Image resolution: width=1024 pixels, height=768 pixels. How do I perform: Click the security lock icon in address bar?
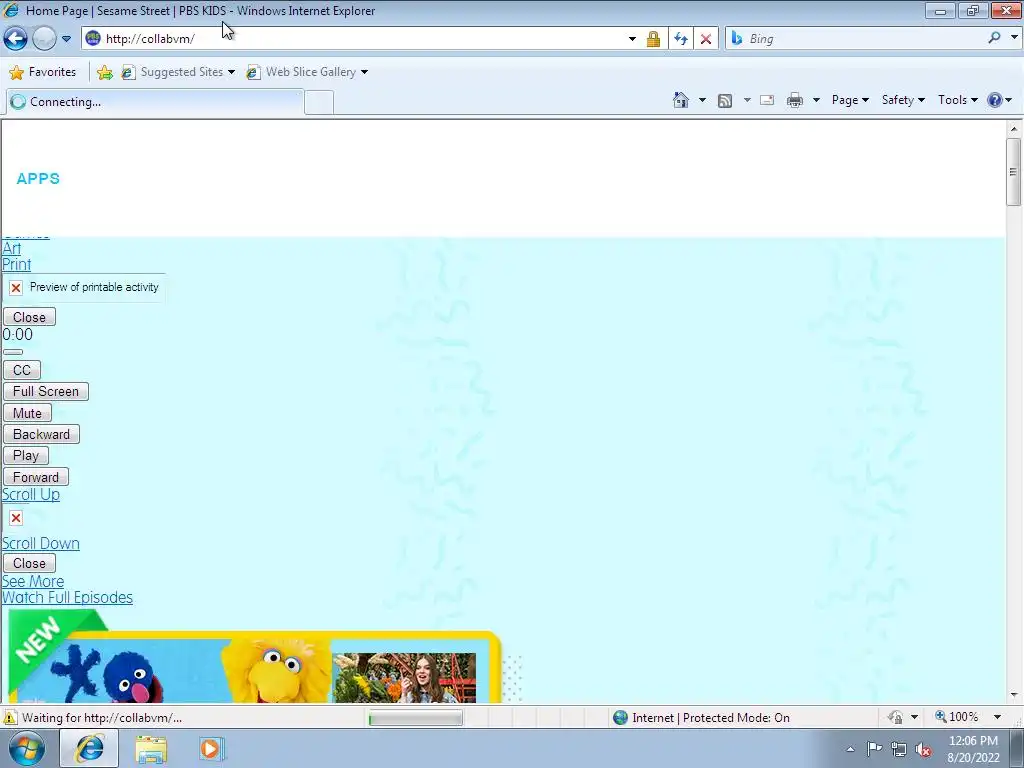tap(653, 39)
